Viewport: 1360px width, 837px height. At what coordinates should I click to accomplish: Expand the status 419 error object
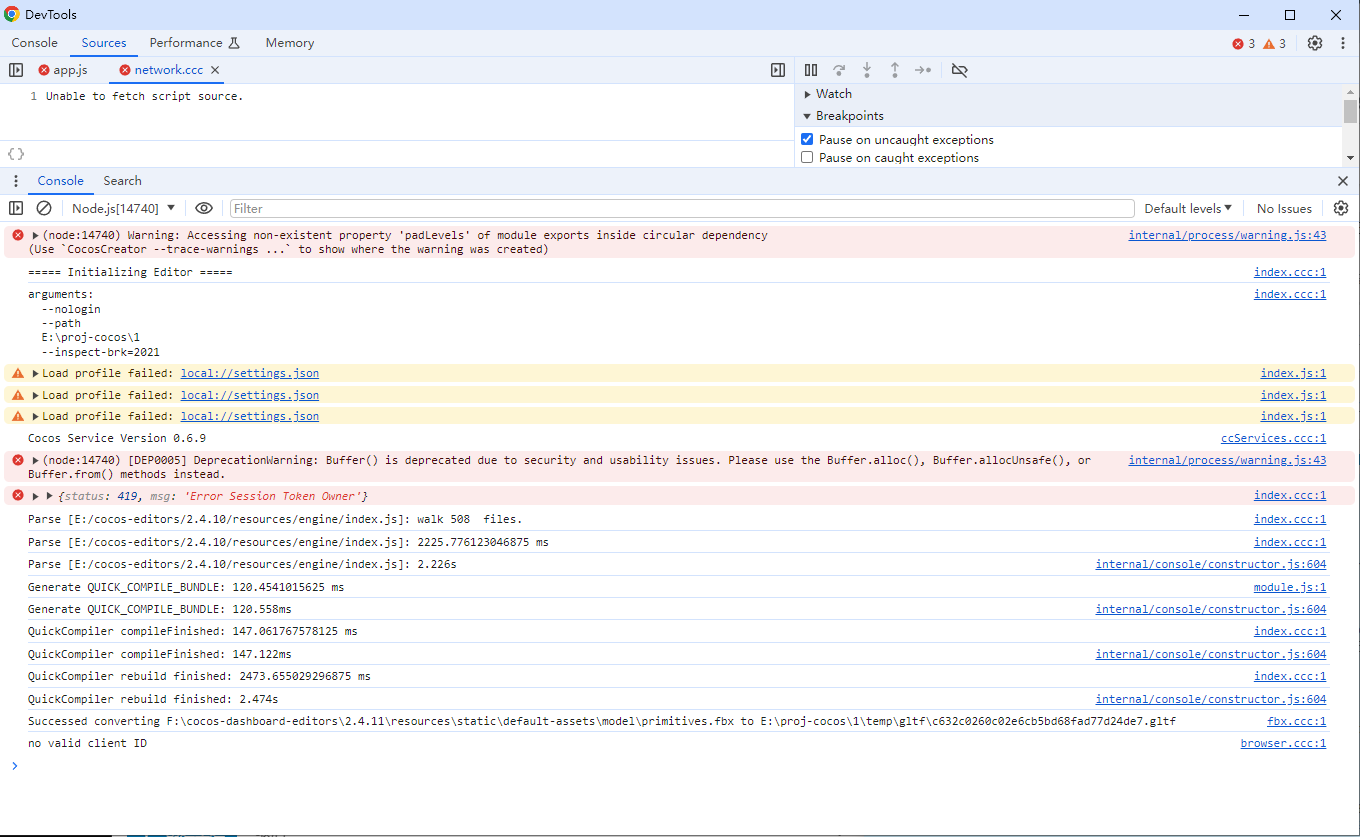[x=35, y=496]
